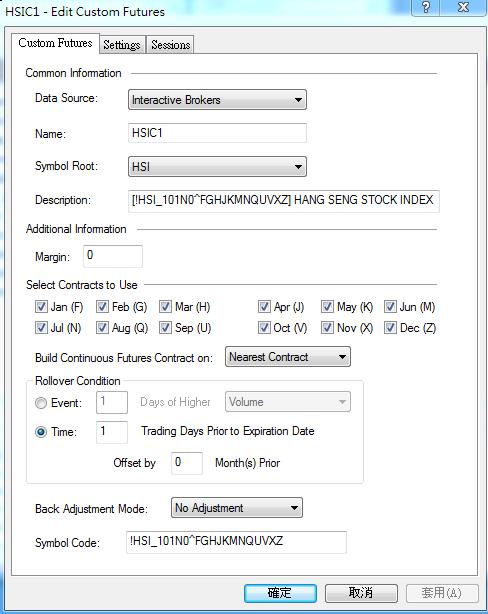The image size is (488, 614).
Task: Click the 確定 confirm button
Action: [x=280, y=593]
